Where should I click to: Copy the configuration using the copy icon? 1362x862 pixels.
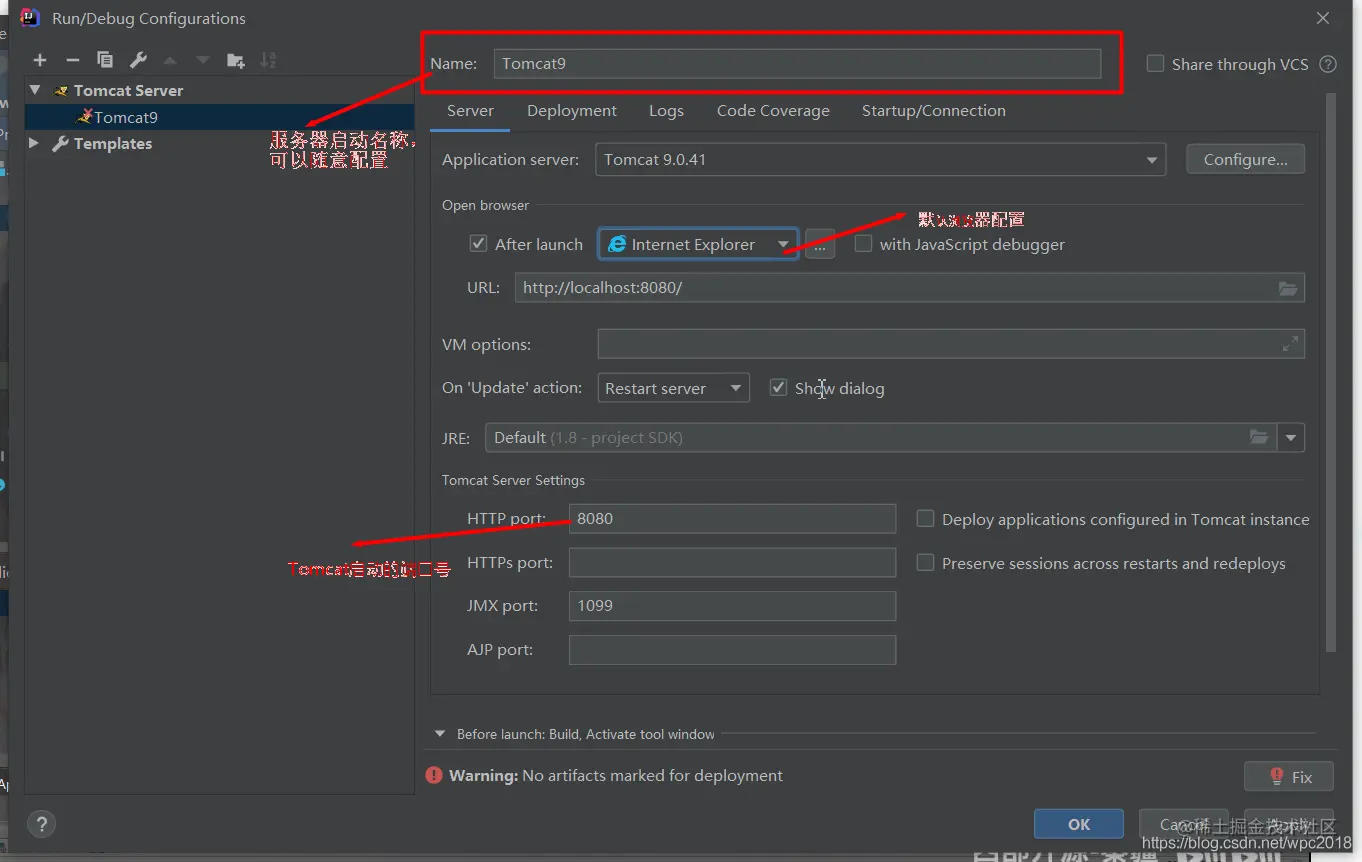[105, 60]
